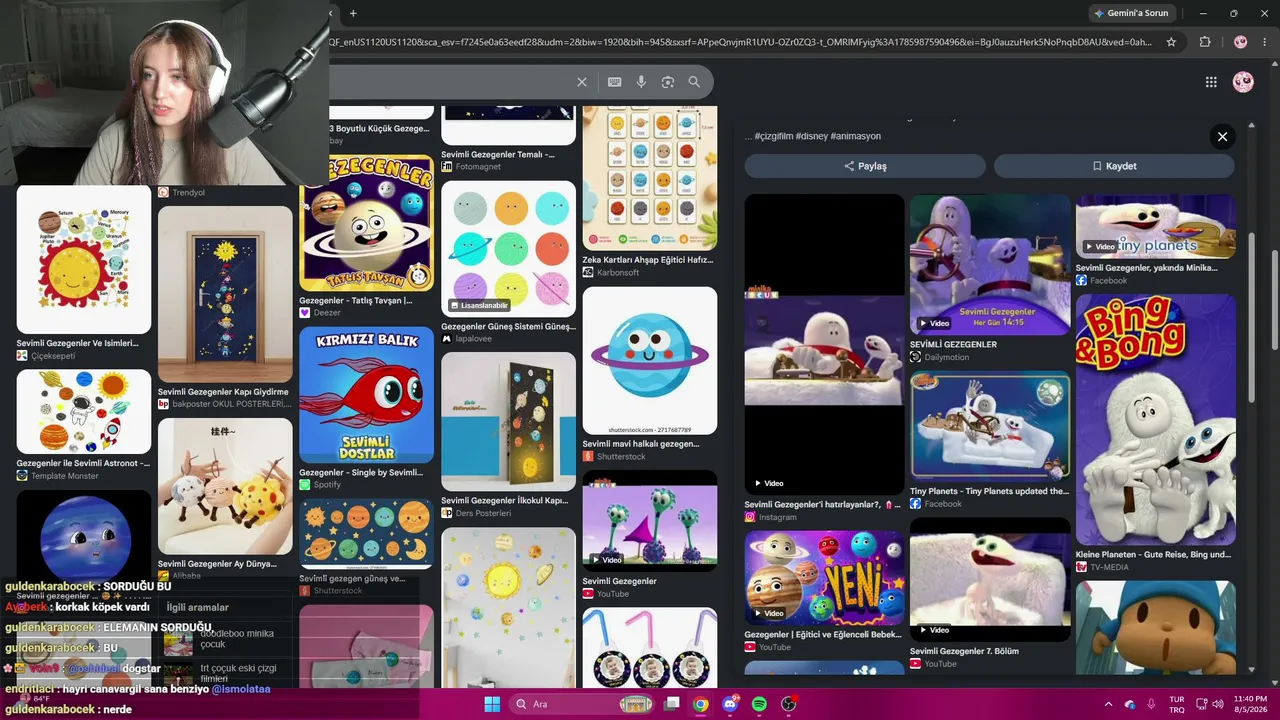This screenshot has height=720, width=1280.
Task: Show hidden system tray icons
Action: point(1108,704)
